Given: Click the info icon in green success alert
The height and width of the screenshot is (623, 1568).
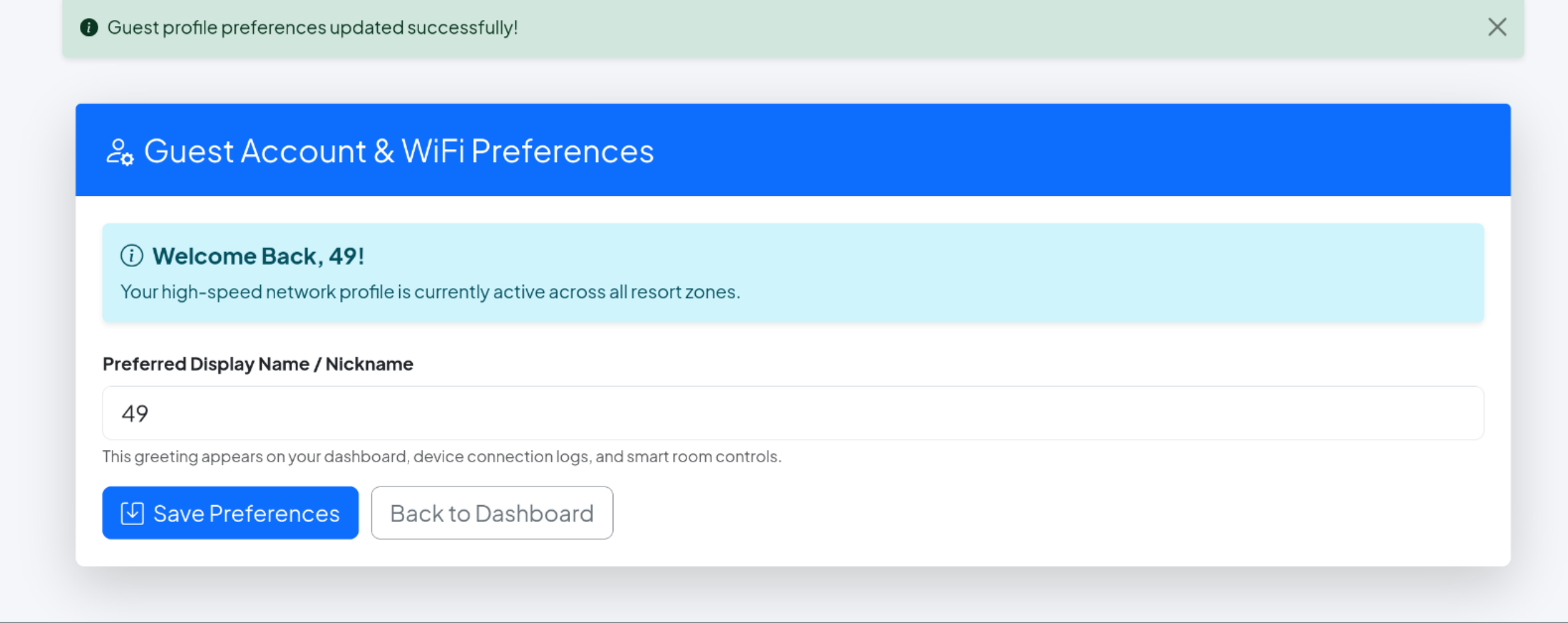Looking at the screenshot, I should pos(89,27).
